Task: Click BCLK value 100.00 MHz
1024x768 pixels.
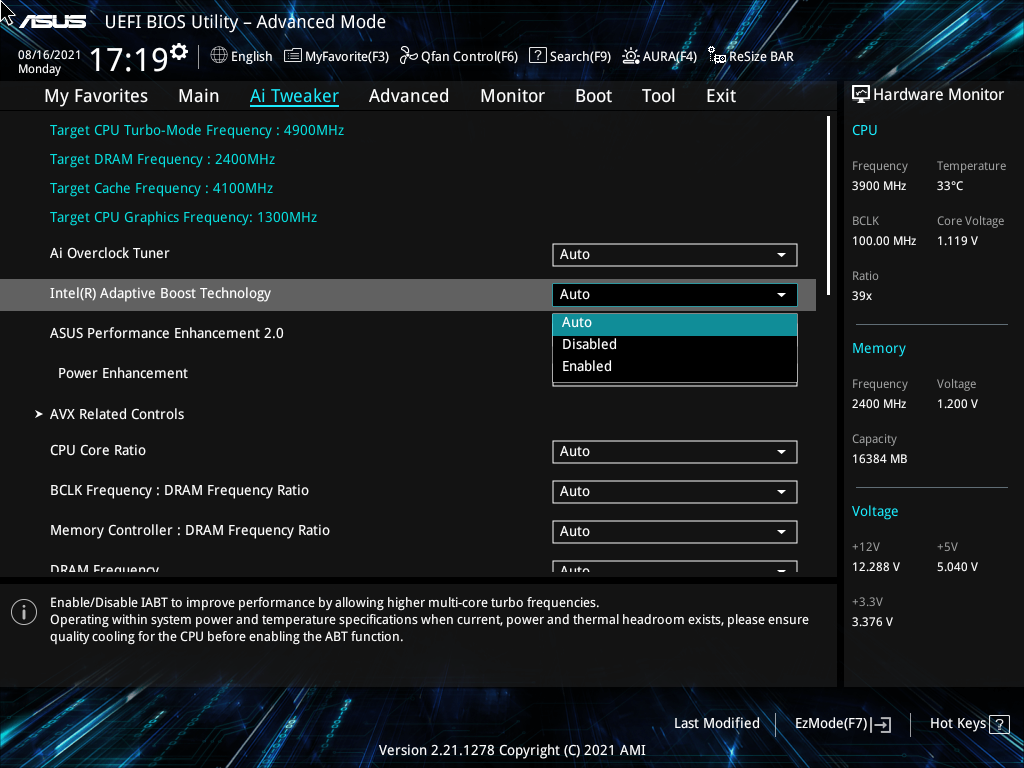Action: click(884, 241)
